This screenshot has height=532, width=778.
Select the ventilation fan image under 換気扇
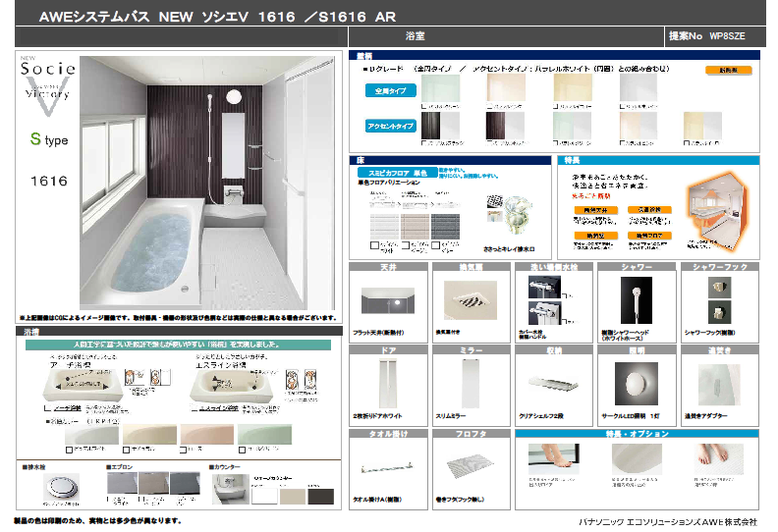coord(470,300)
